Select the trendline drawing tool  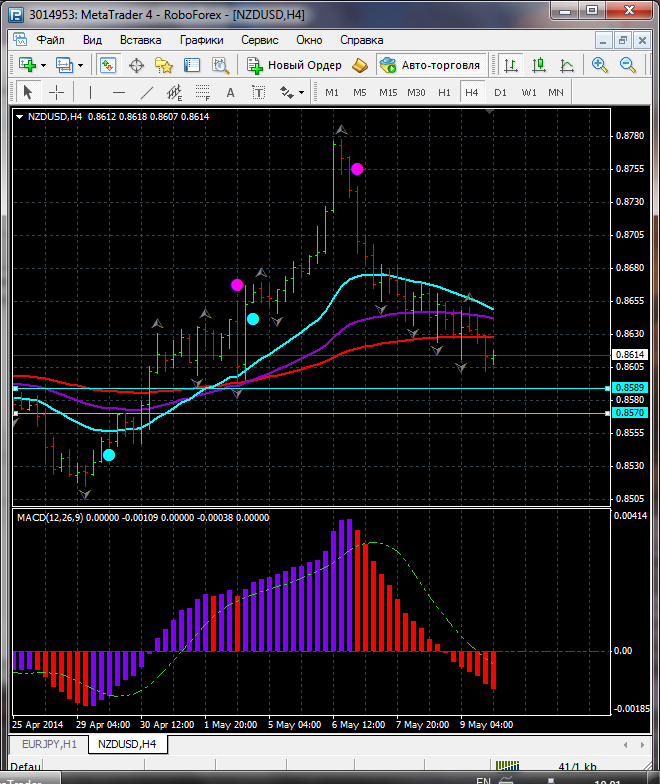(147, 92)
